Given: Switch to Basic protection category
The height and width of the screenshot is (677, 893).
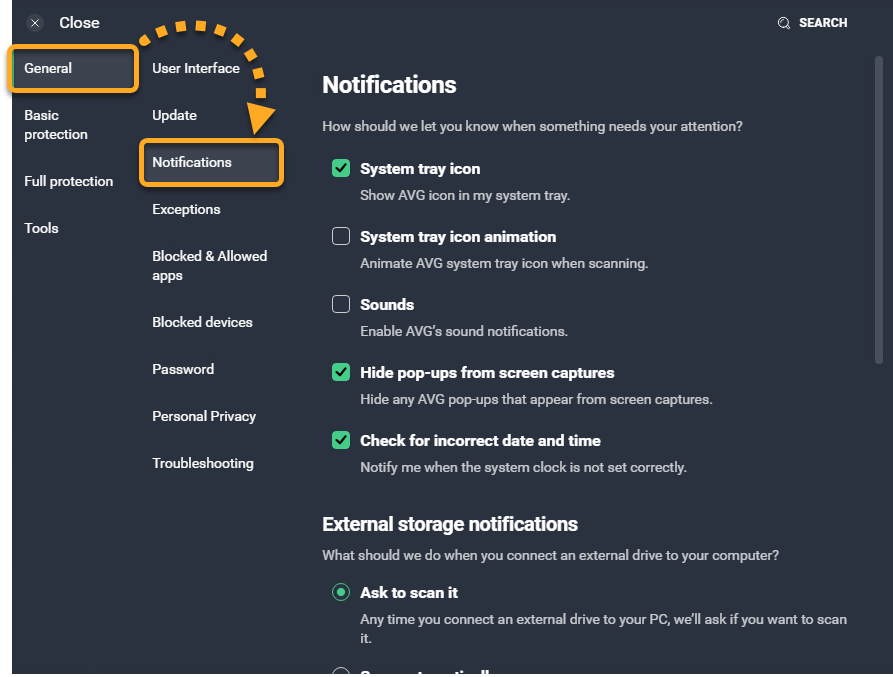Looking at the screenshot, I should [x=56, y=125].
